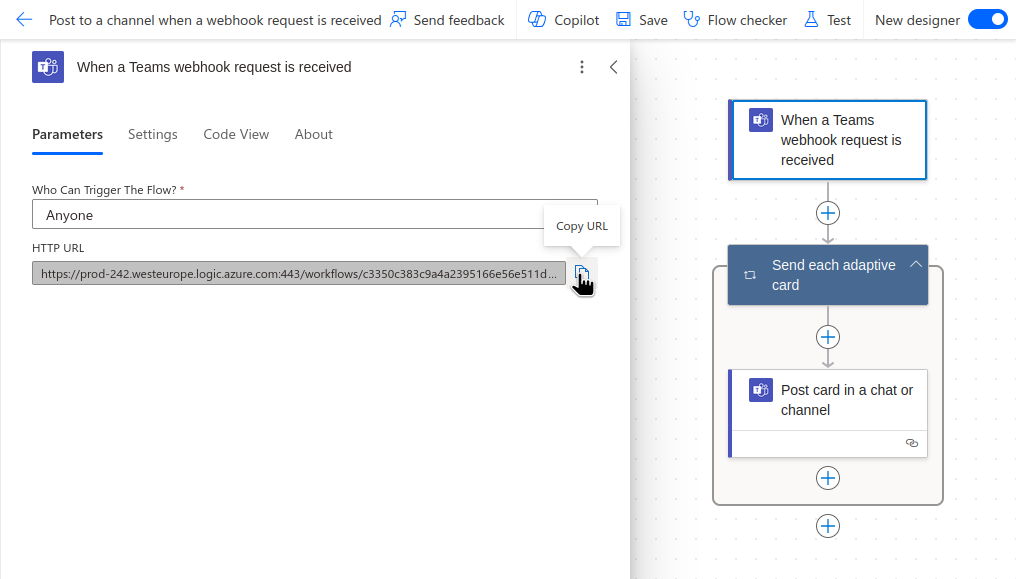Save the flow using the Save icon

click(641, 19)
